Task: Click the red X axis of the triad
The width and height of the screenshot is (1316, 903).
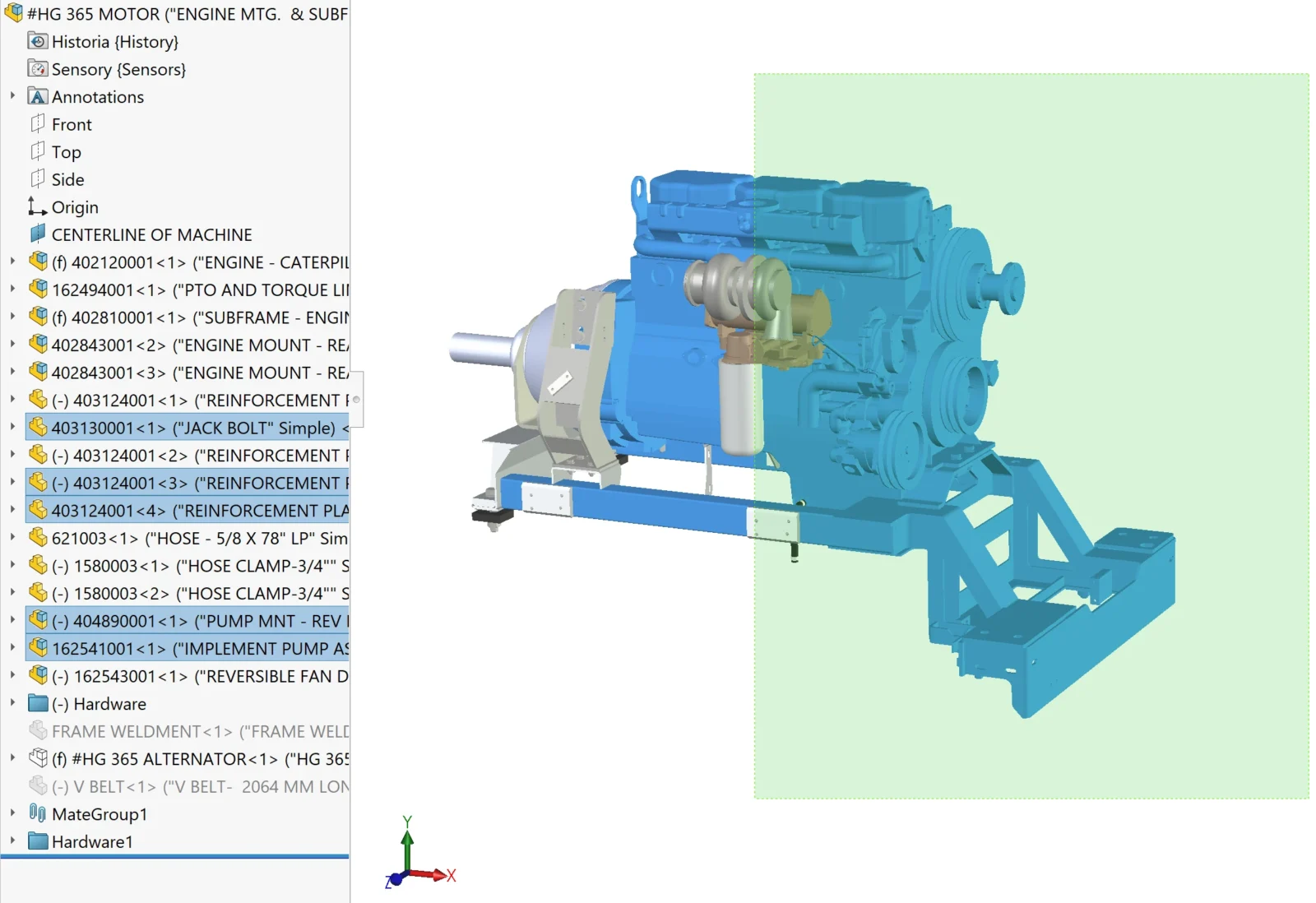Action: pos(433,875)
